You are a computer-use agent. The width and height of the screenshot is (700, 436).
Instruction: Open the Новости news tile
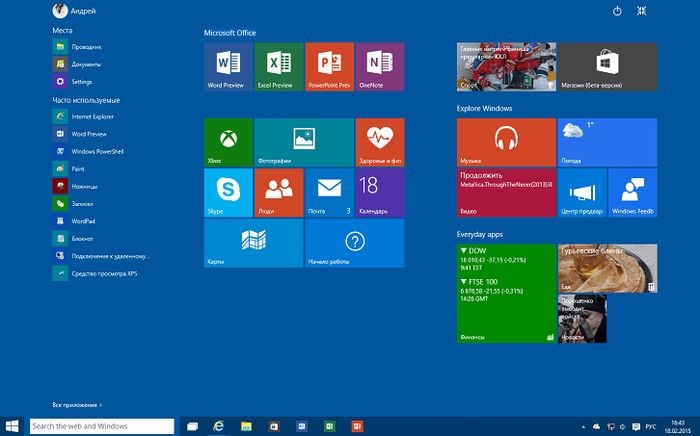pos(582,319)
